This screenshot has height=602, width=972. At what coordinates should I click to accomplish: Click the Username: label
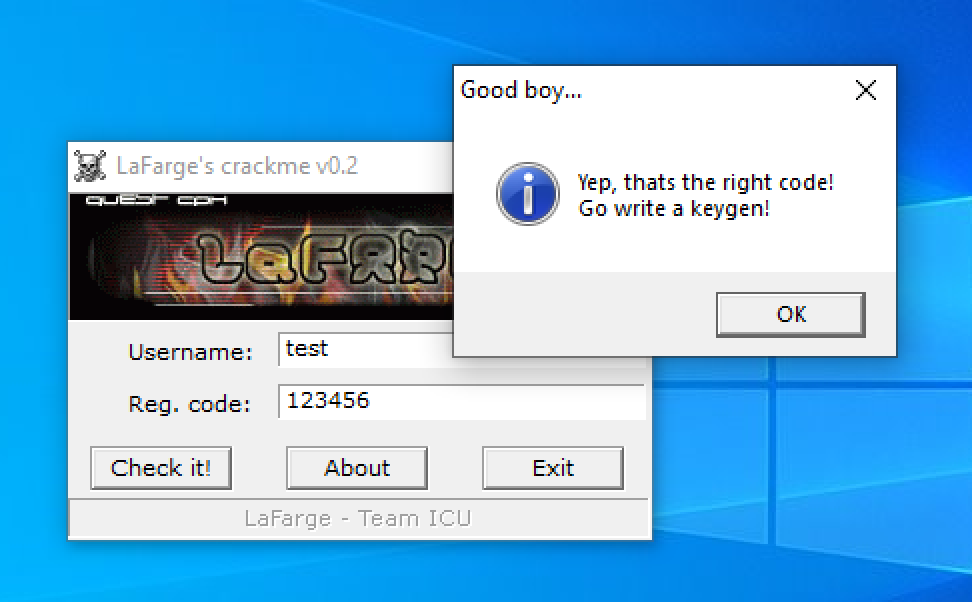pos(190,352)
